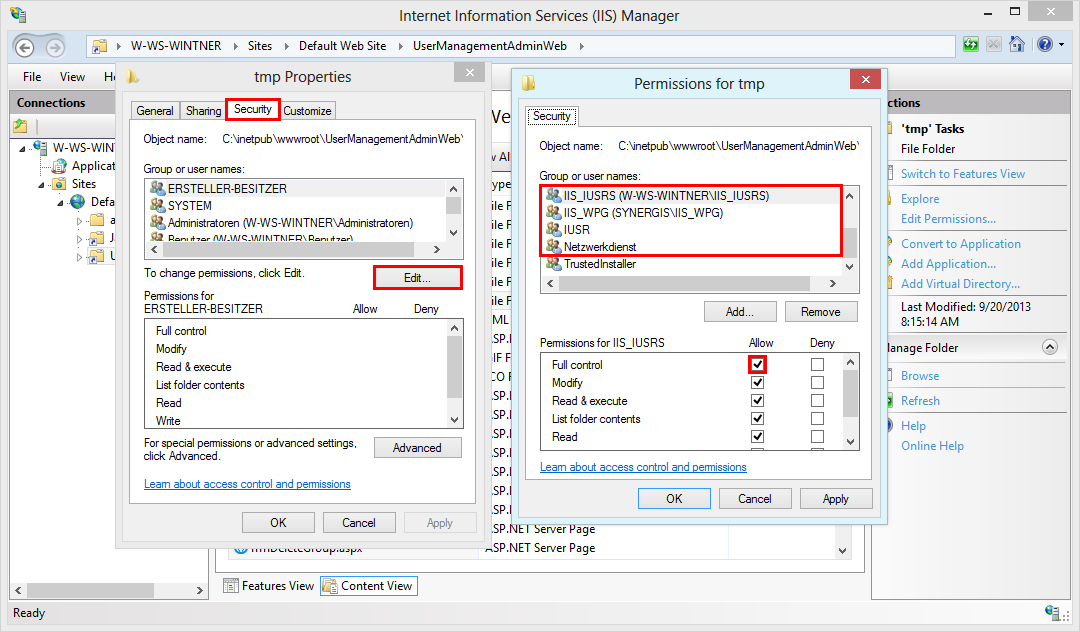Open the File menu
This screenshot has height=632, width=1080.
[31, 76]
